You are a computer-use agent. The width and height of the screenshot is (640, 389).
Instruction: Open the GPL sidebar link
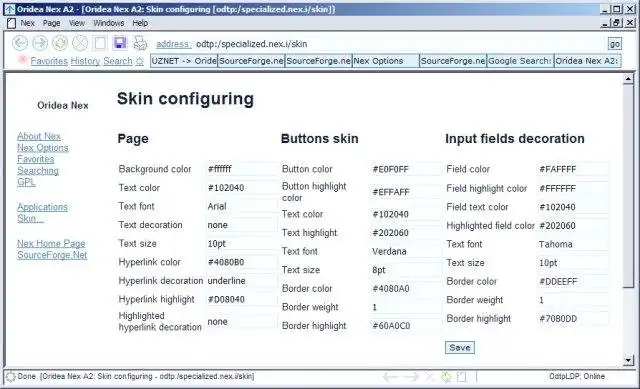tap(26, 182)
